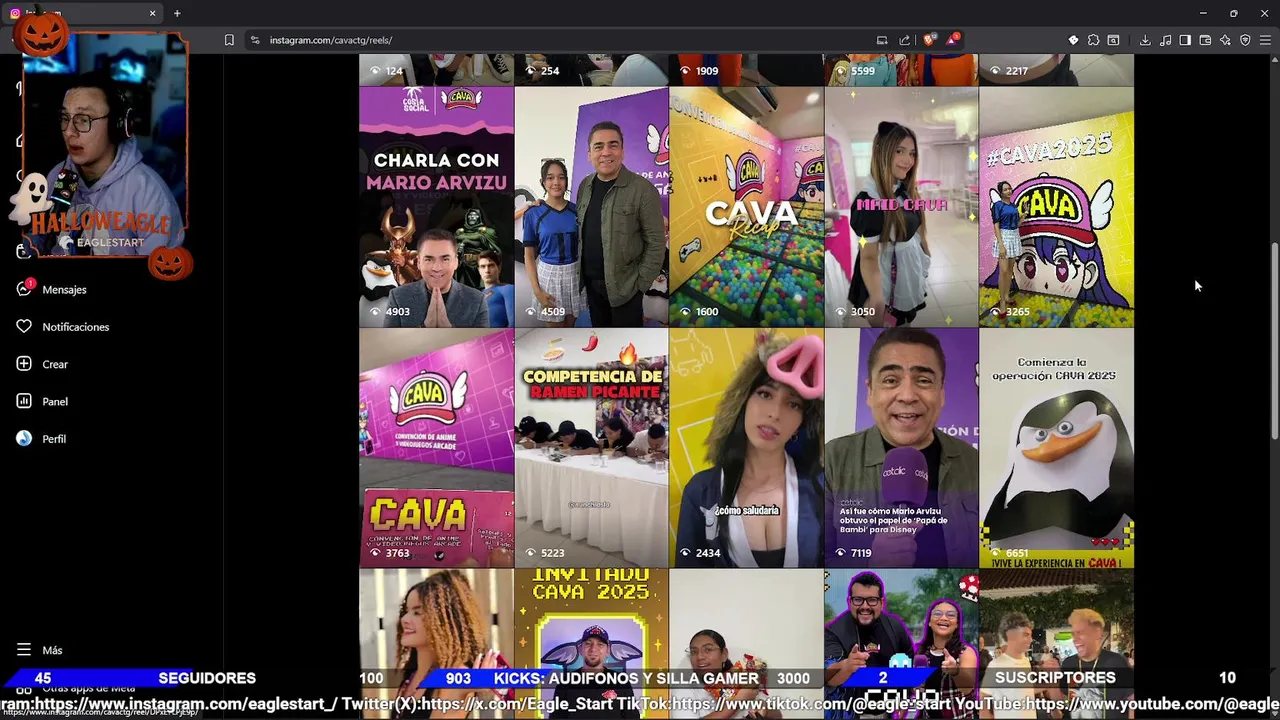The image size is (1280, 720).
Task: Click the share page icon in address bar
Action: (905, 40)
